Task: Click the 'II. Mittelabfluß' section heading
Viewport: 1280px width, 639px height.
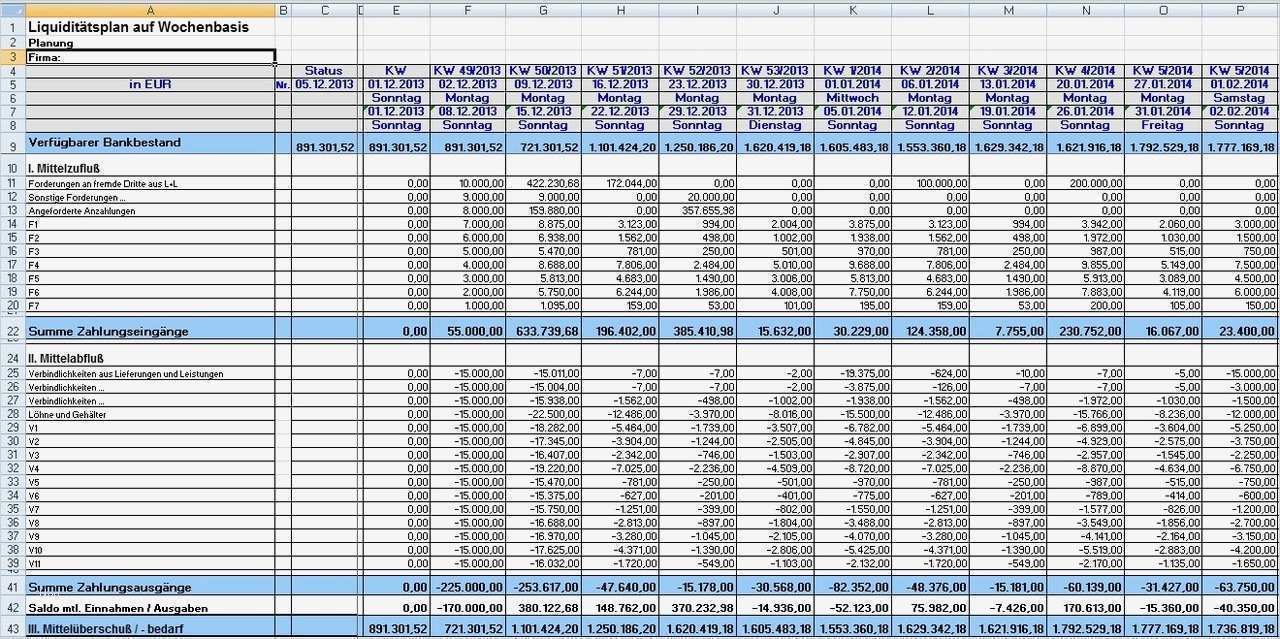Action: point(66,357)
